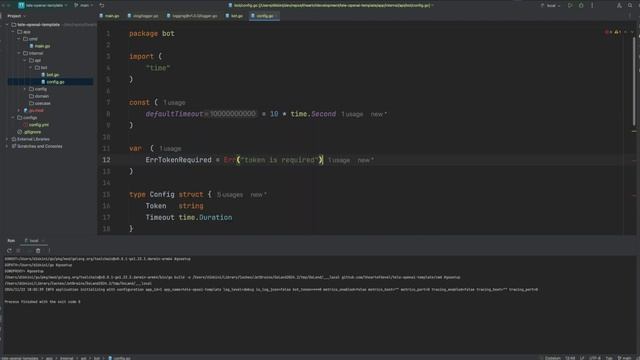Screen dimensions: 640x360
Task: Click the 'package bot' declaration line
Action: coord(152,34)
